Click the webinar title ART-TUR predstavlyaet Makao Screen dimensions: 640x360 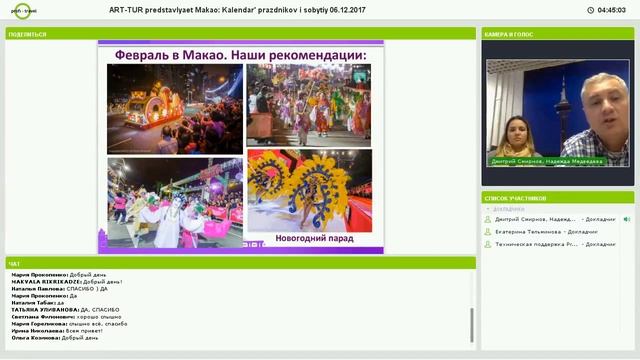click(237, 10)
